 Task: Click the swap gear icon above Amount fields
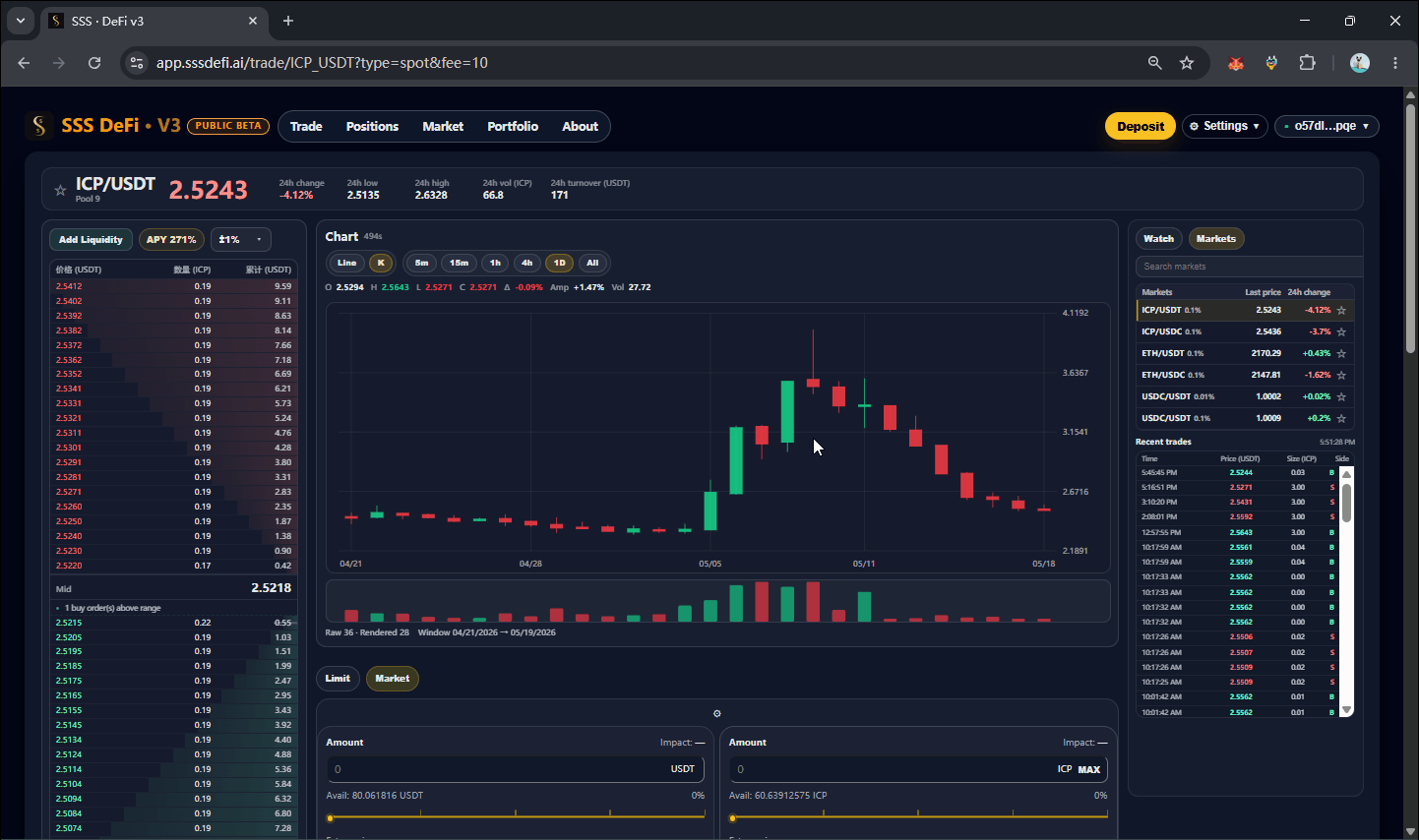click(717, 714)
